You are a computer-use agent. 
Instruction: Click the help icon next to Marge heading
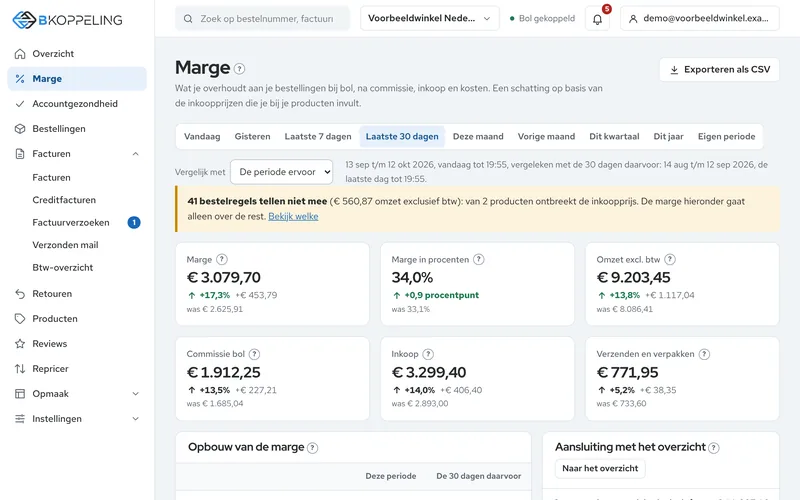(x=239, y=68)
